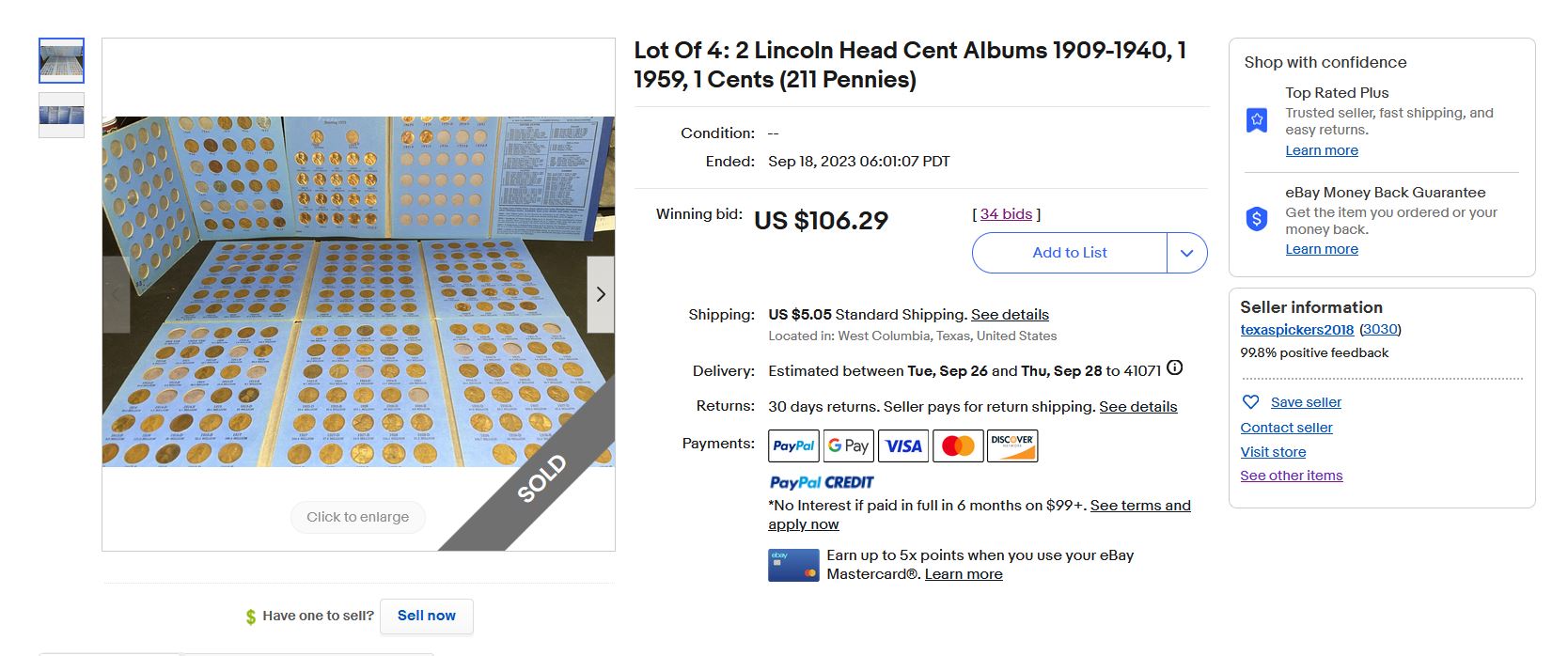1568x656 pixels.
Task: Select the first coin album thumbnail
Action: pos(61,61)
